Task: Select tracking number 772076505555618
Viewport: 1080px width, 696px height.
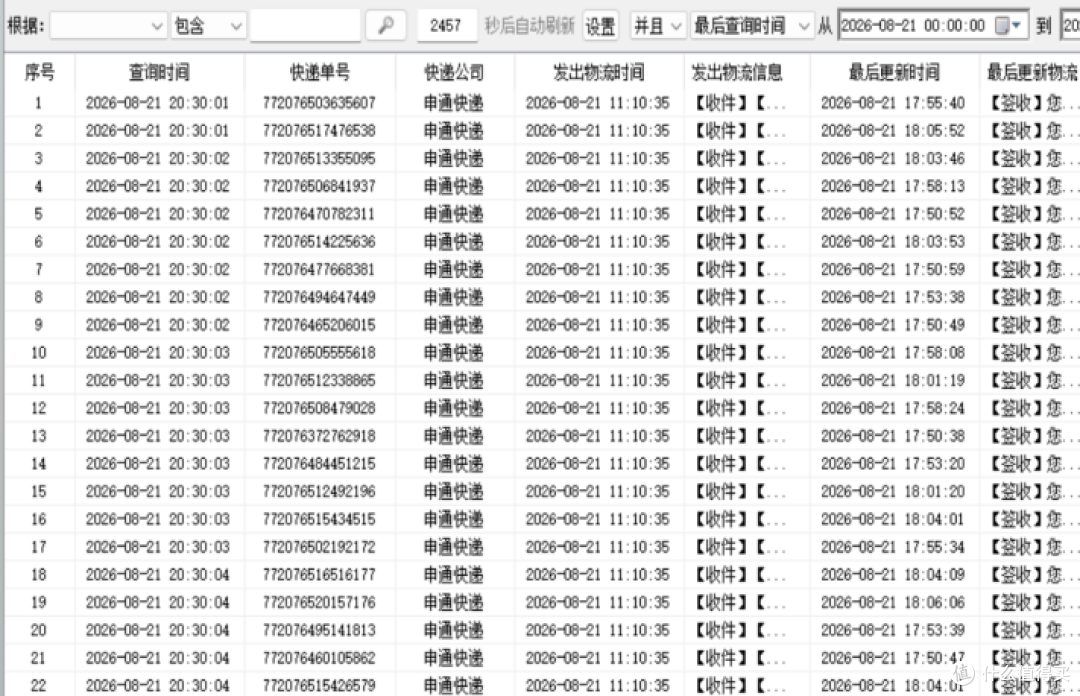Action: pos(319,353)
